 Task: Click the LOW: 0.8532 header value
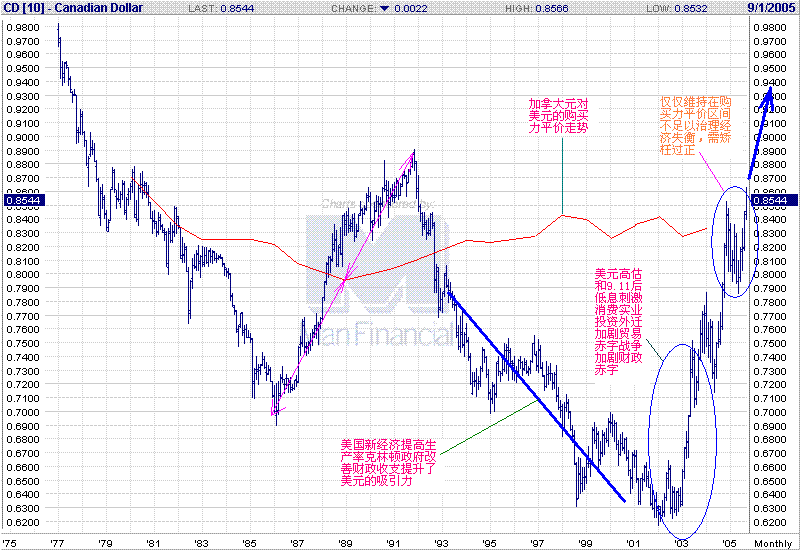tap(677, 9)
